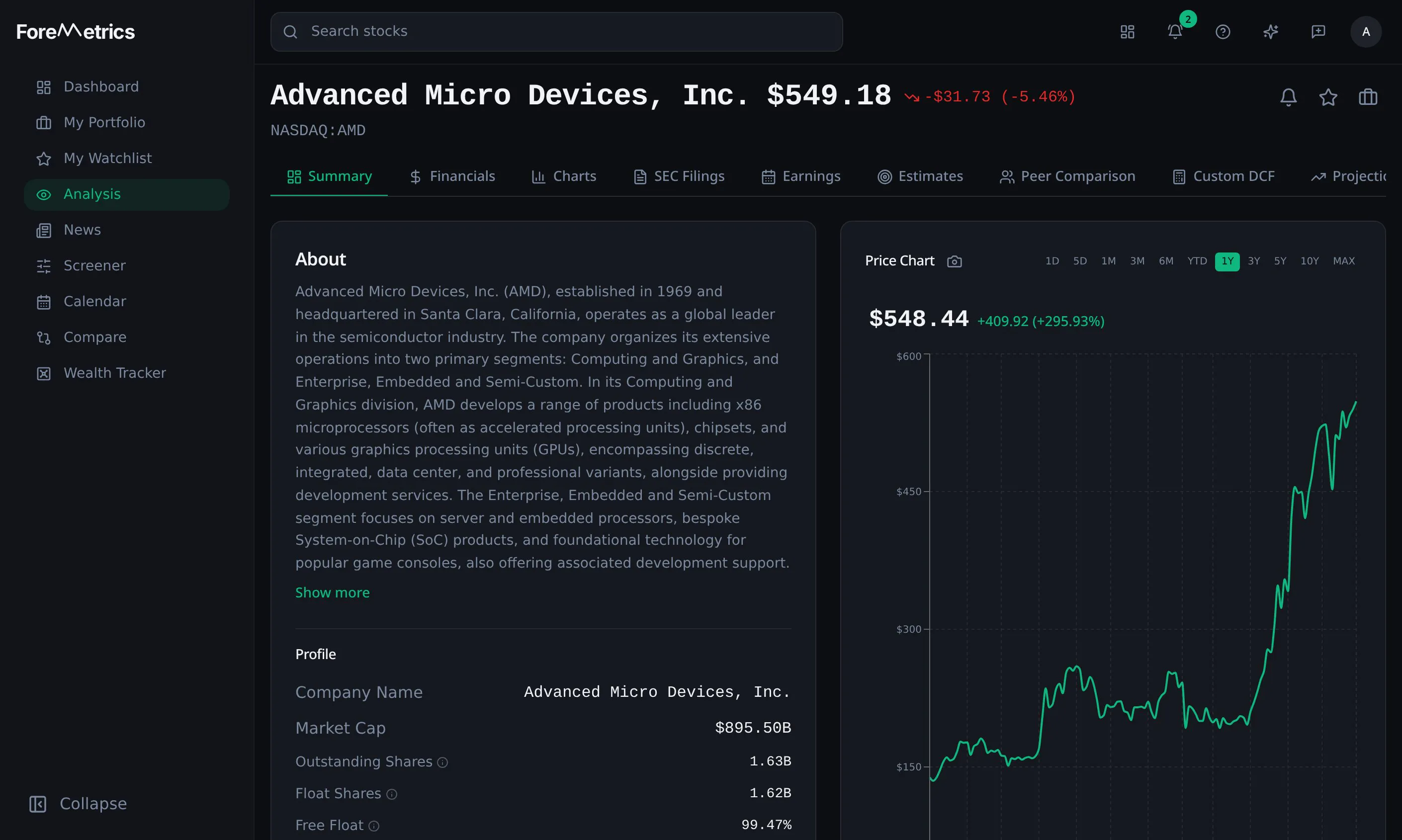Image resolution: width=1402 pixels, height=840 pixels.
Task: Open Wealth Tracker in sidebar
Action: click(126, 374)
